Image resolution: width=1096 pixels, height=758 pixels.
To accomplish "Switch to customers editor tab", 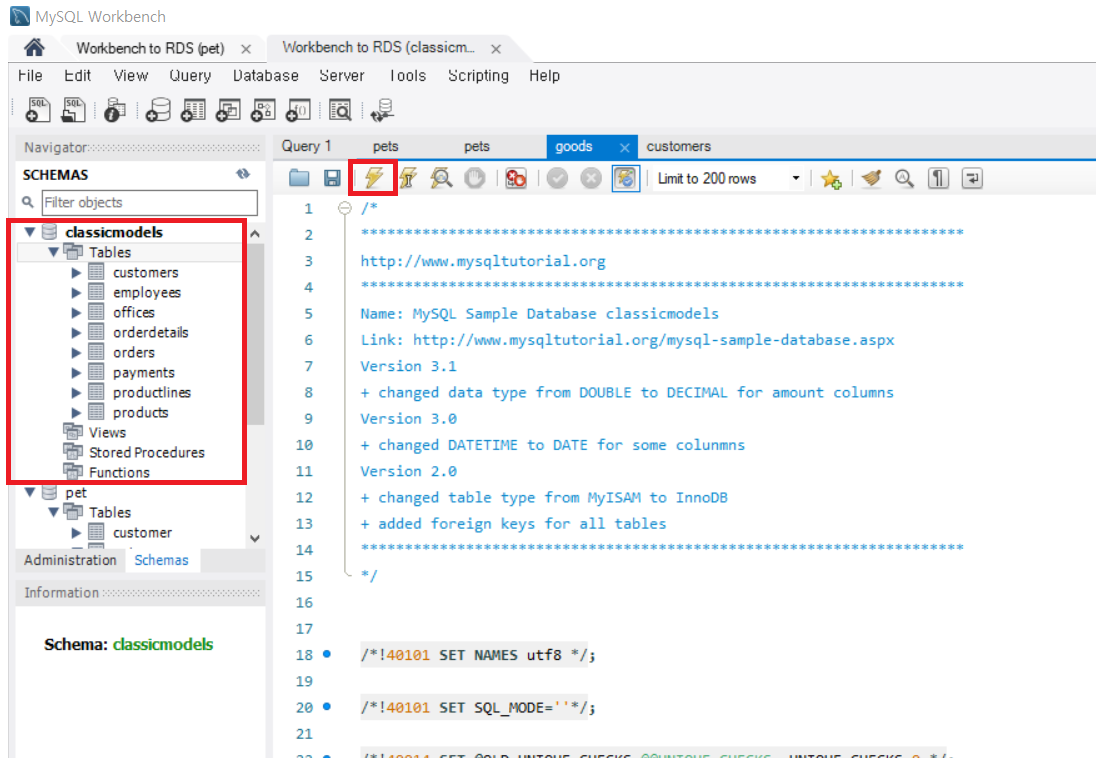I will [x=678, y=146].
